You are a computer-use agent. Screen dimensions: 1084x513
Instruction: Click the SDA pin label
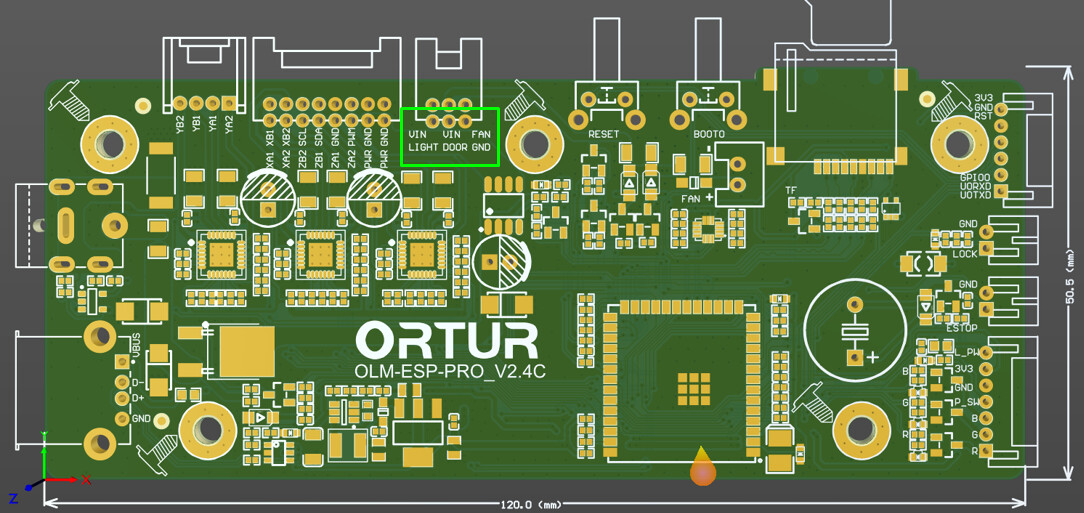coord(319,136)
